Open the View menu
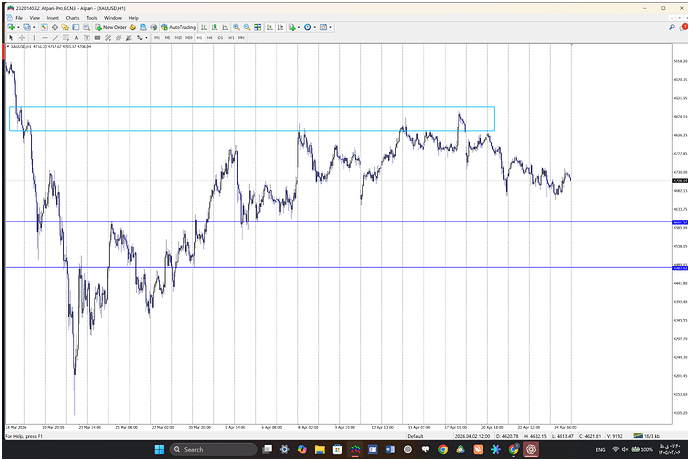690x461 pixels. 35,18
